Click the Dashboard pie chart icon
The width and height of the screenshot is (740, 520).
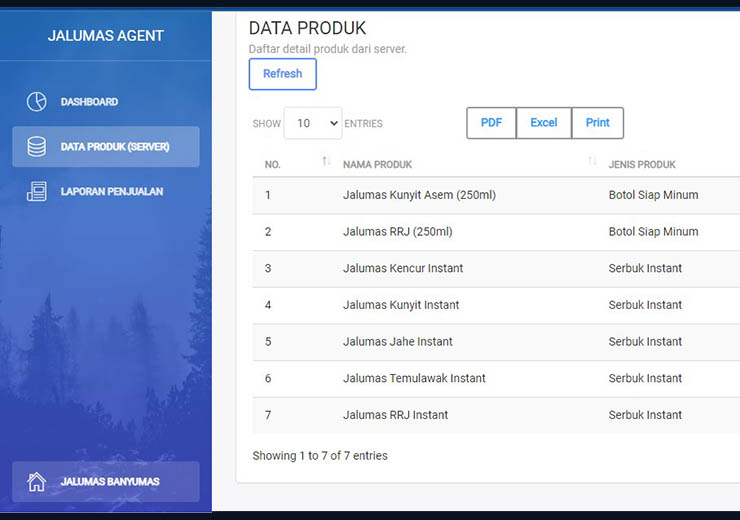pyautogui.click(x=36, y=102)
